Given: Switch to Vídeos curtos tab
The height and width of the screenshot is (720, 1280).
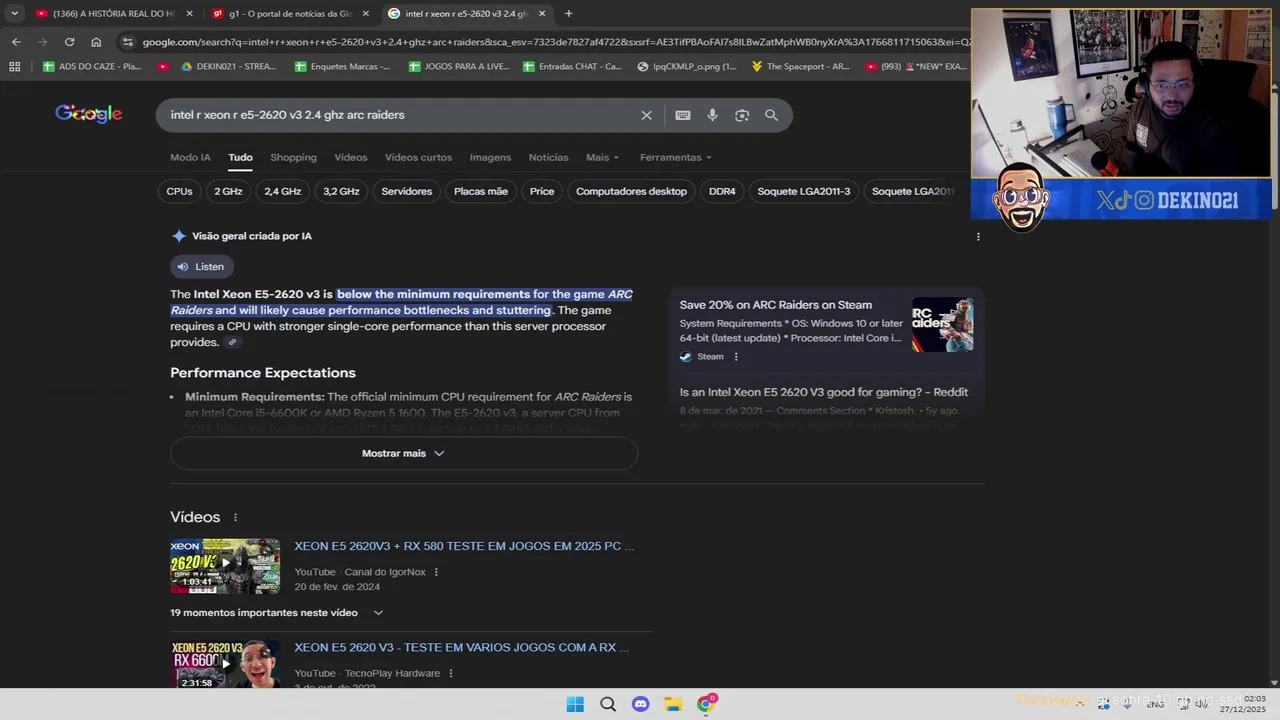Looking at the screenshot, I should [418, 157].
